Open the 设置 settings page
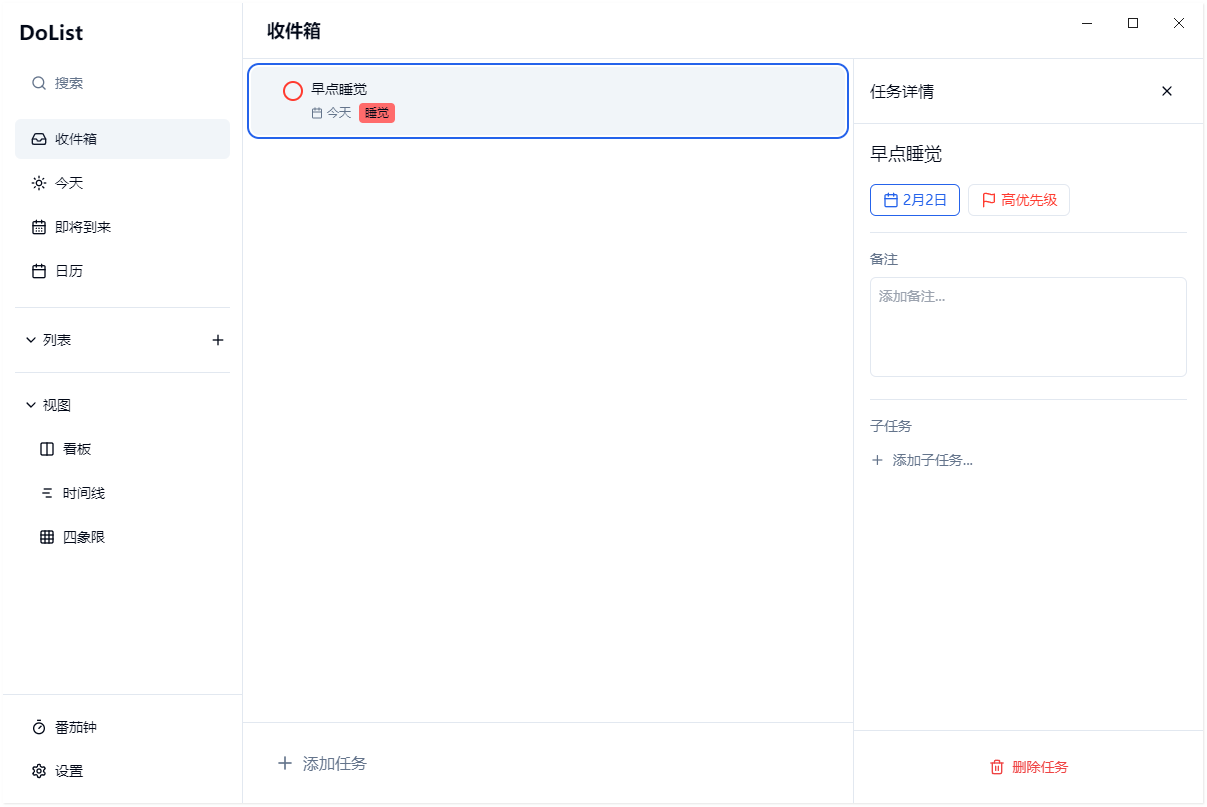Viewport: 1207px width, 807px height. click(68, 771)
